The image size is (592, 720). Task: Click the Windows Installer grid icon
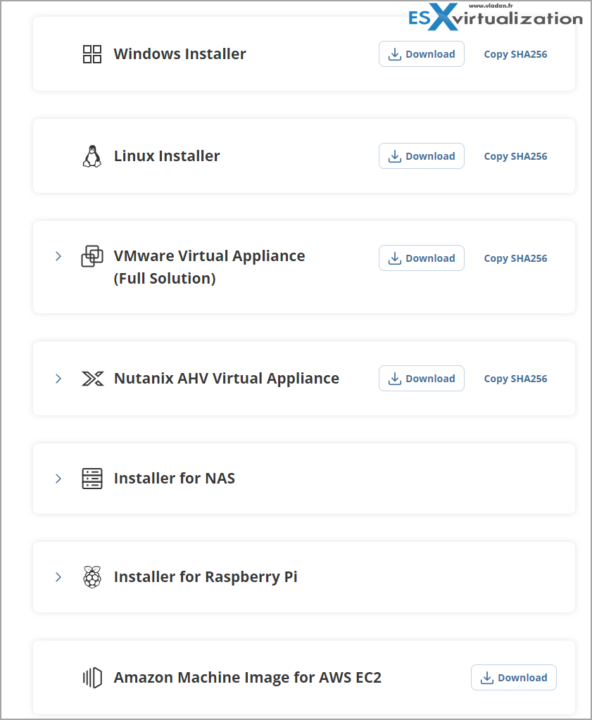tap(92, 54)
